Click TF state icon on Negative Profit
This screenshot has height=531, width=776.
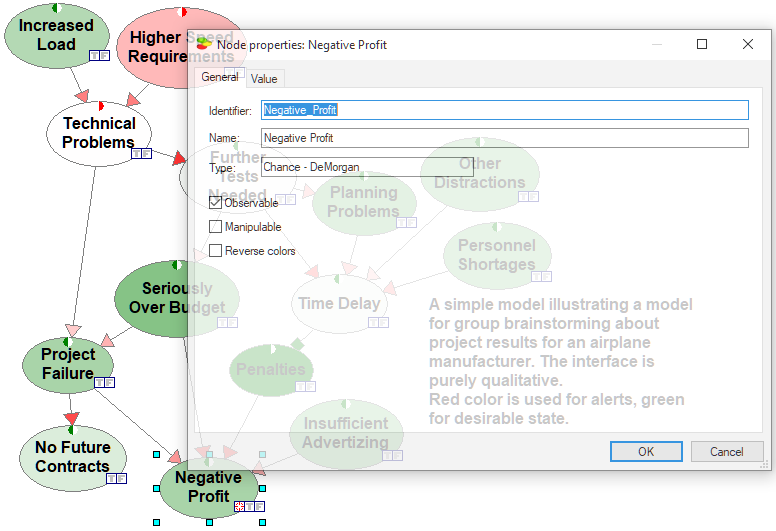pyautogui.click(x=254, y=506)
